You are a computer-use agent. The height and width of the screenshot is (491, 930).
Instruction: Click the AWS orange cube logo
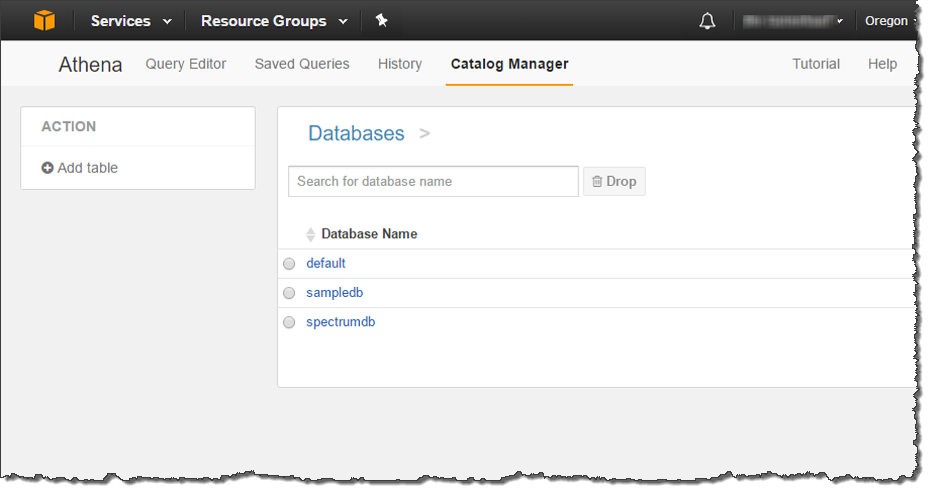44,20
